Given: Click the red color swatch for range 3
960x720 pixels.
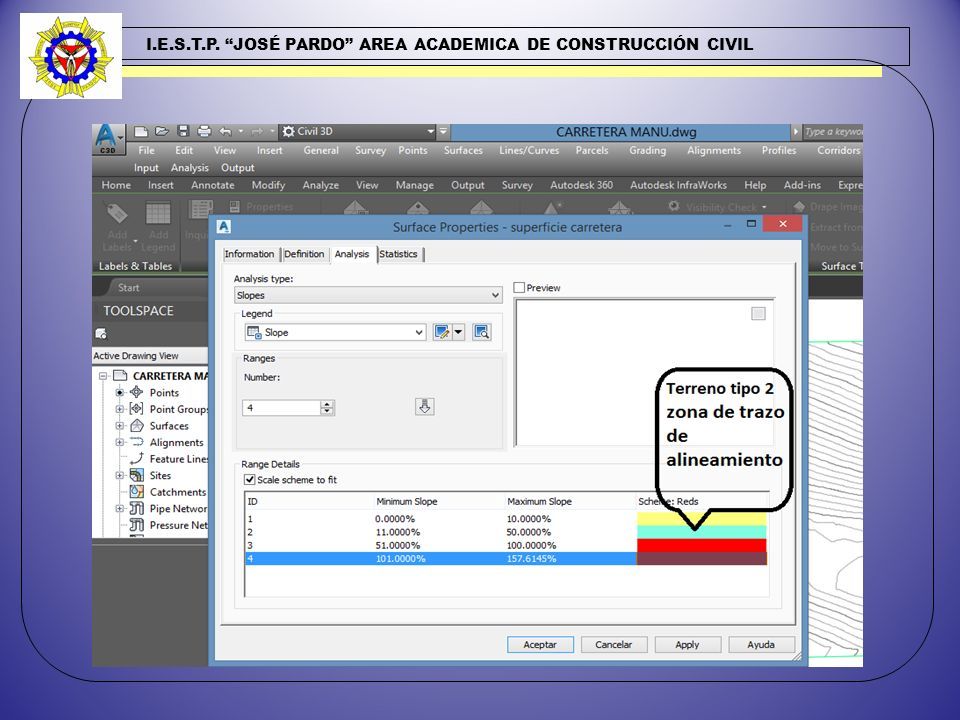Looking at the screenshot, I should 702,545.
